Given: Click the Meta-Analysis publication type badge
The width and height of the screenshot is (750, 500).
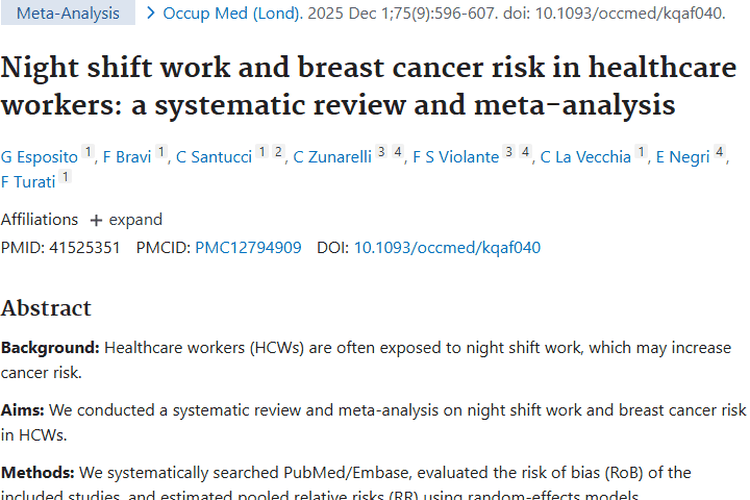Looking at the screenshot, I should (67, 13).
